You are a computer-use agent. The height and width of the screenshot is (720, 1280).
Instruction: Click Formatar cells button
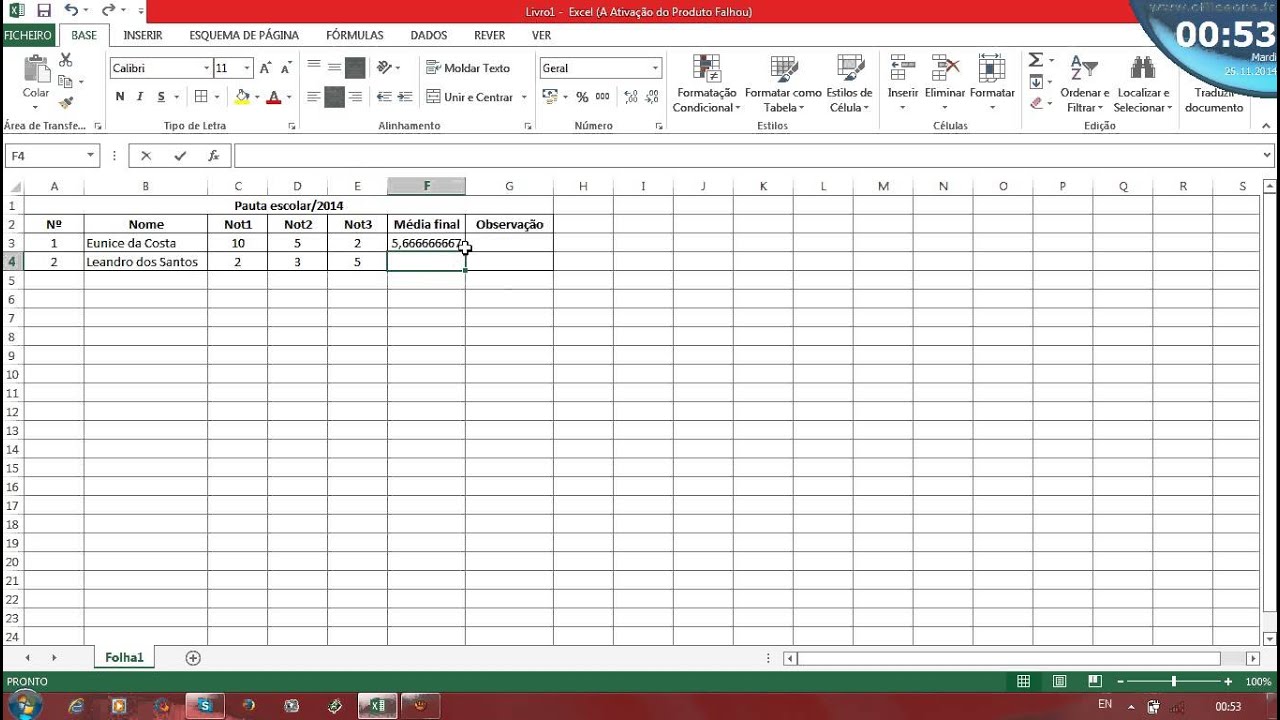click(x=992, y=84)
